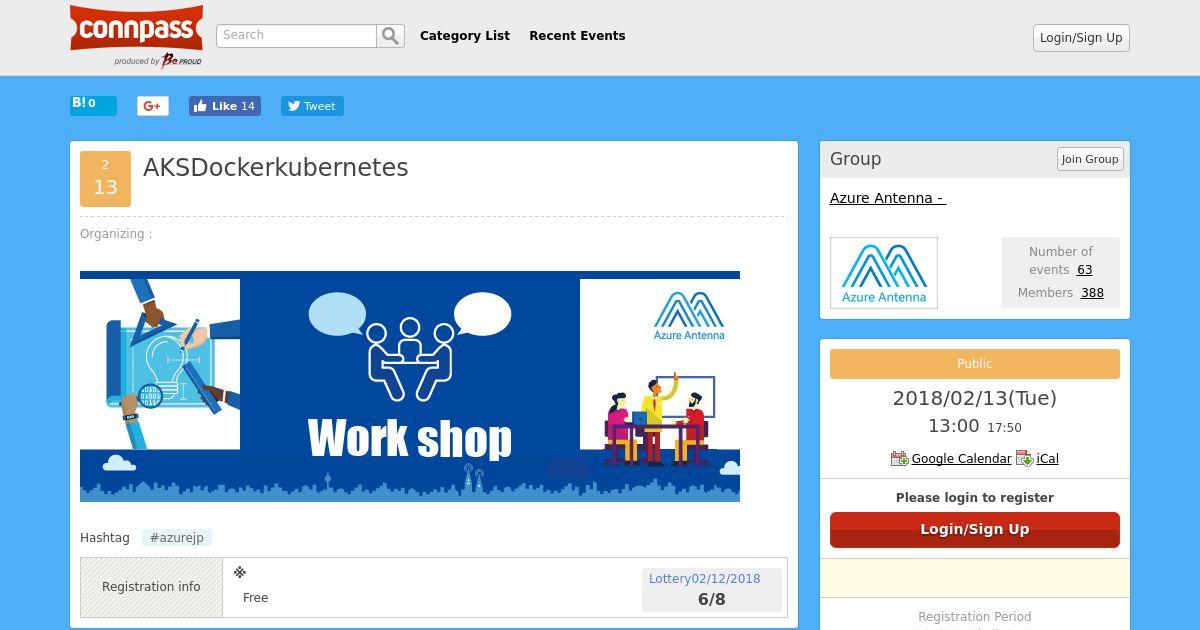Share via Google Plus button
The height and width of the screenshot is (630, 1200).
coord(153,106)
